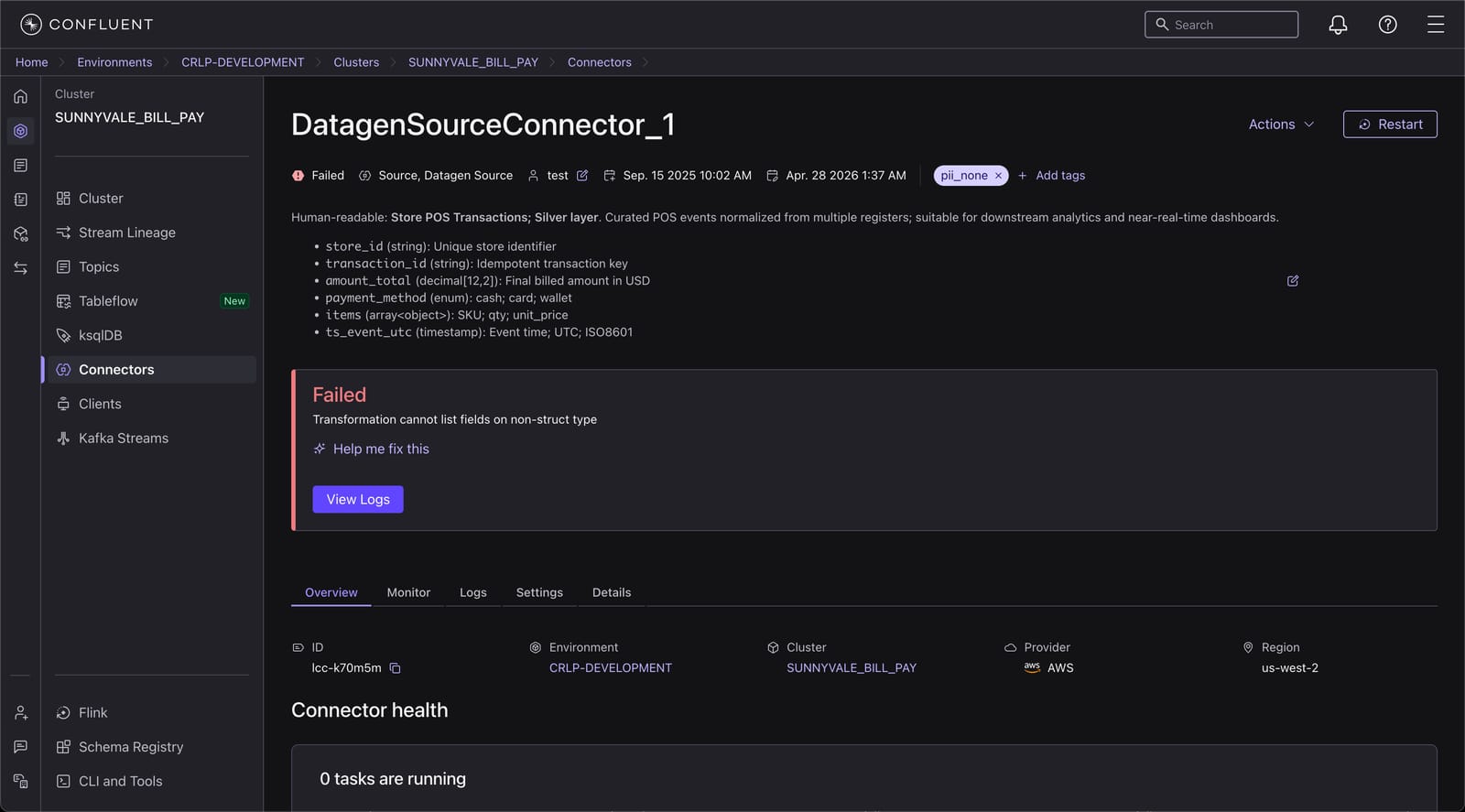
Task: Click View Logs button
Action: [358, 499]
